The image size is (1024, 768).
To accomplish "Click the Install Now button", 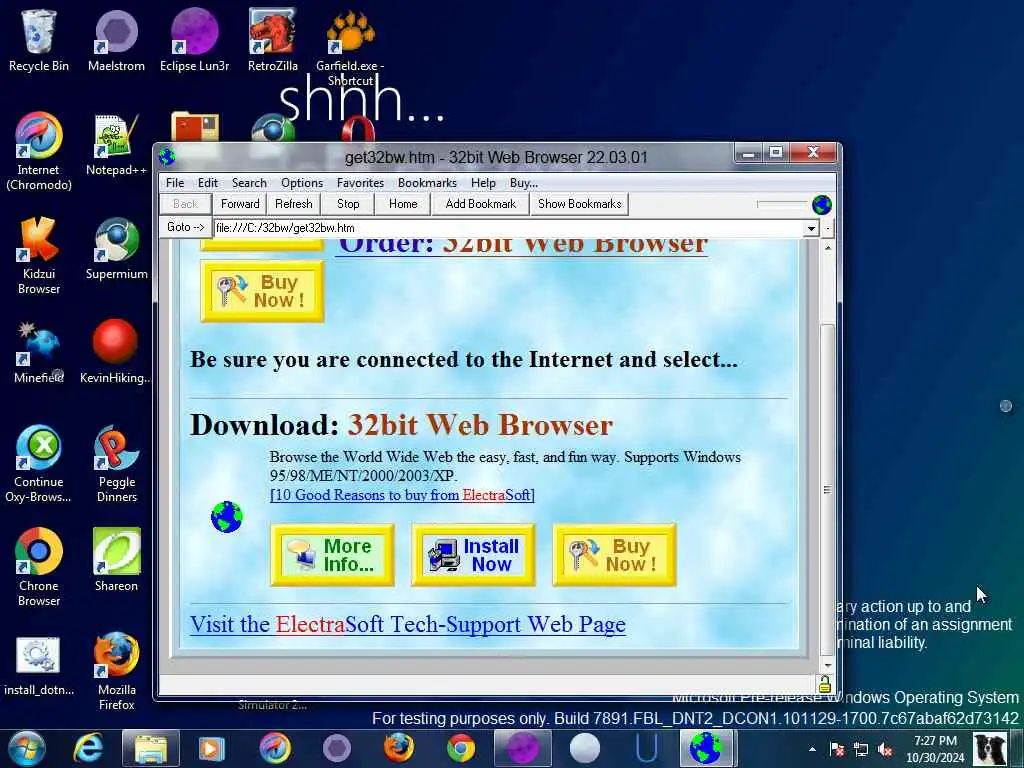I will coord(473,555).
